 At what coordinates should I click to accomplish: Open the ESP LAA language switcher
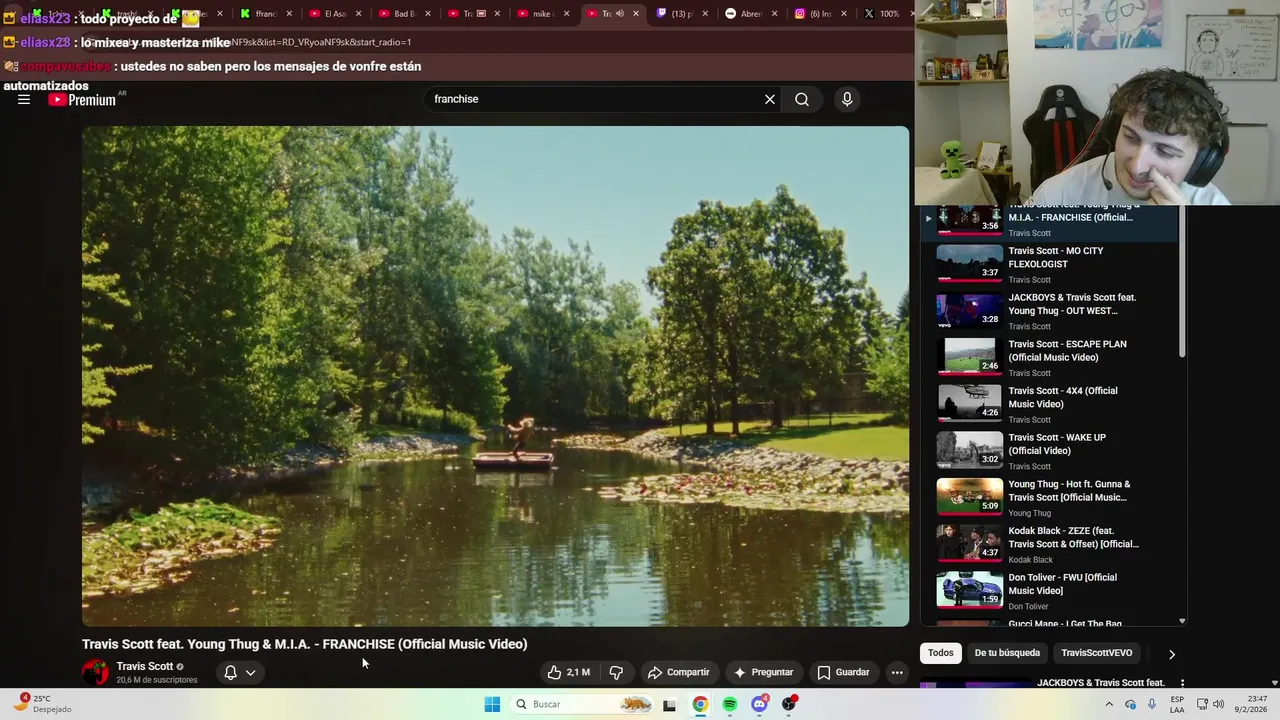(1177, 704)
